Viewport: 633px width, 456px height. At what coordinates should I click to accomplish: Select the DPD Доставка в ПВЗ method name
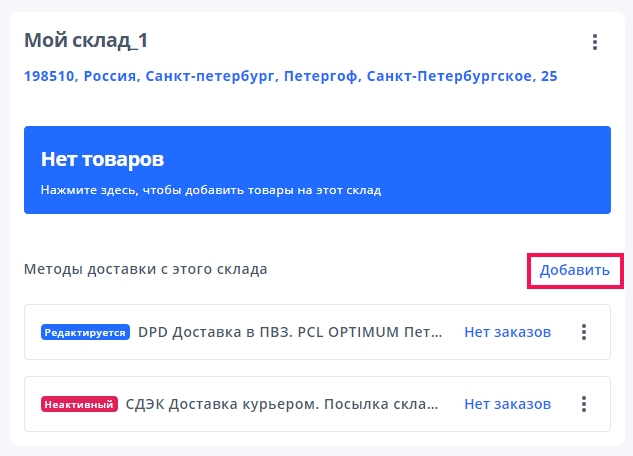pos(290,332)
